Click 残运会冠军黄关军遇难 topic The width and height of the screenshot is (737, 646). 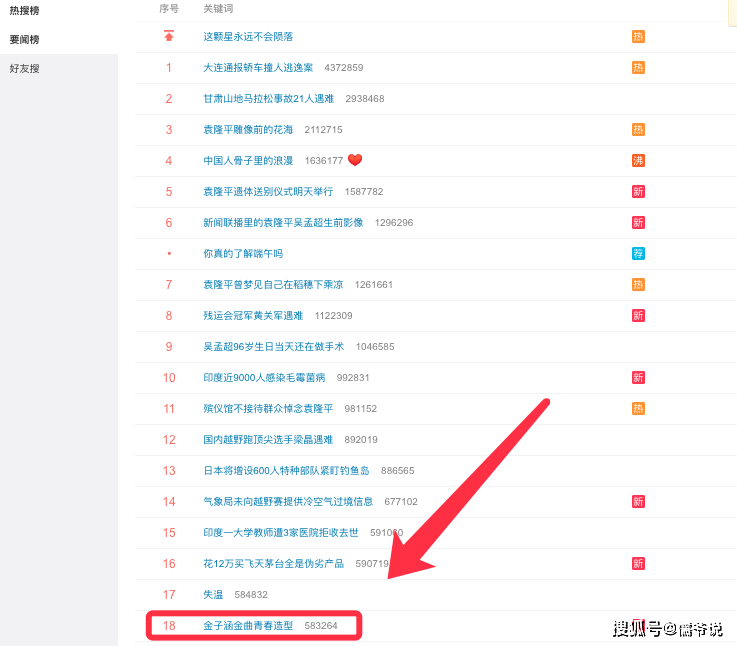(253, 315)
